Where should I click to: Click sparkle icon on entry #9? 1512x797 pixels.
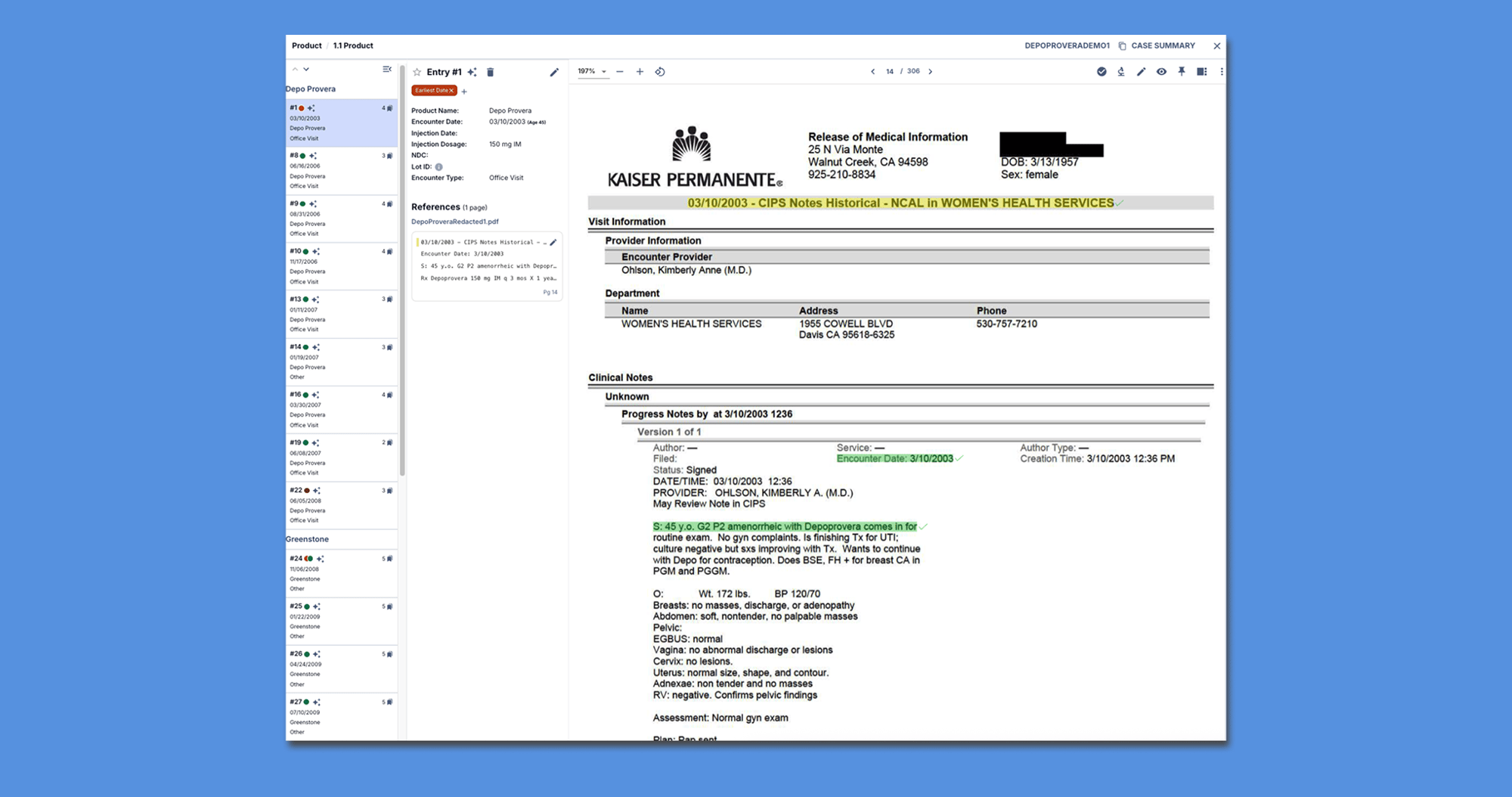(x=313, y=204)
